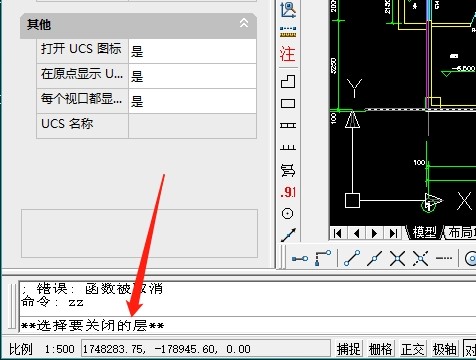Choose the Extension object snap
This screenshot has width=476, height=360.
pos(444,258)
